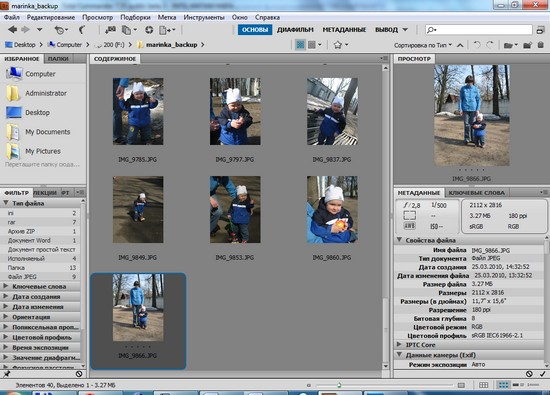Expand the Дата создания filter section
This screenshot has width=550, height=395.
point(6,296)
